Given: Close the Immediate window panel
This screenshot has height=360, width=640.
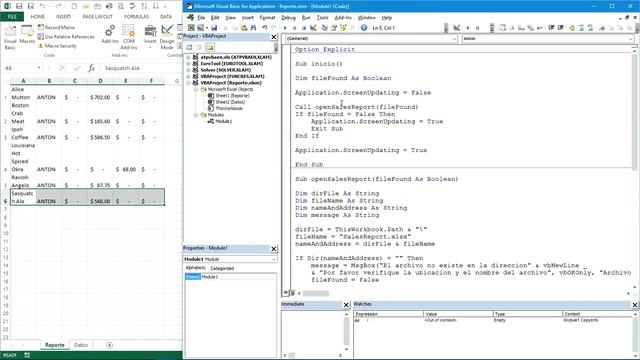Looking at the screenshot, I should [346, 304].
